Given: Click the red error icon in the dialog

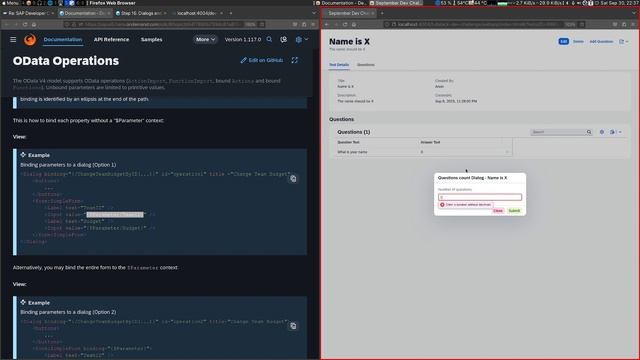Looking at the screenshot, I should click(x=442, y=205).
